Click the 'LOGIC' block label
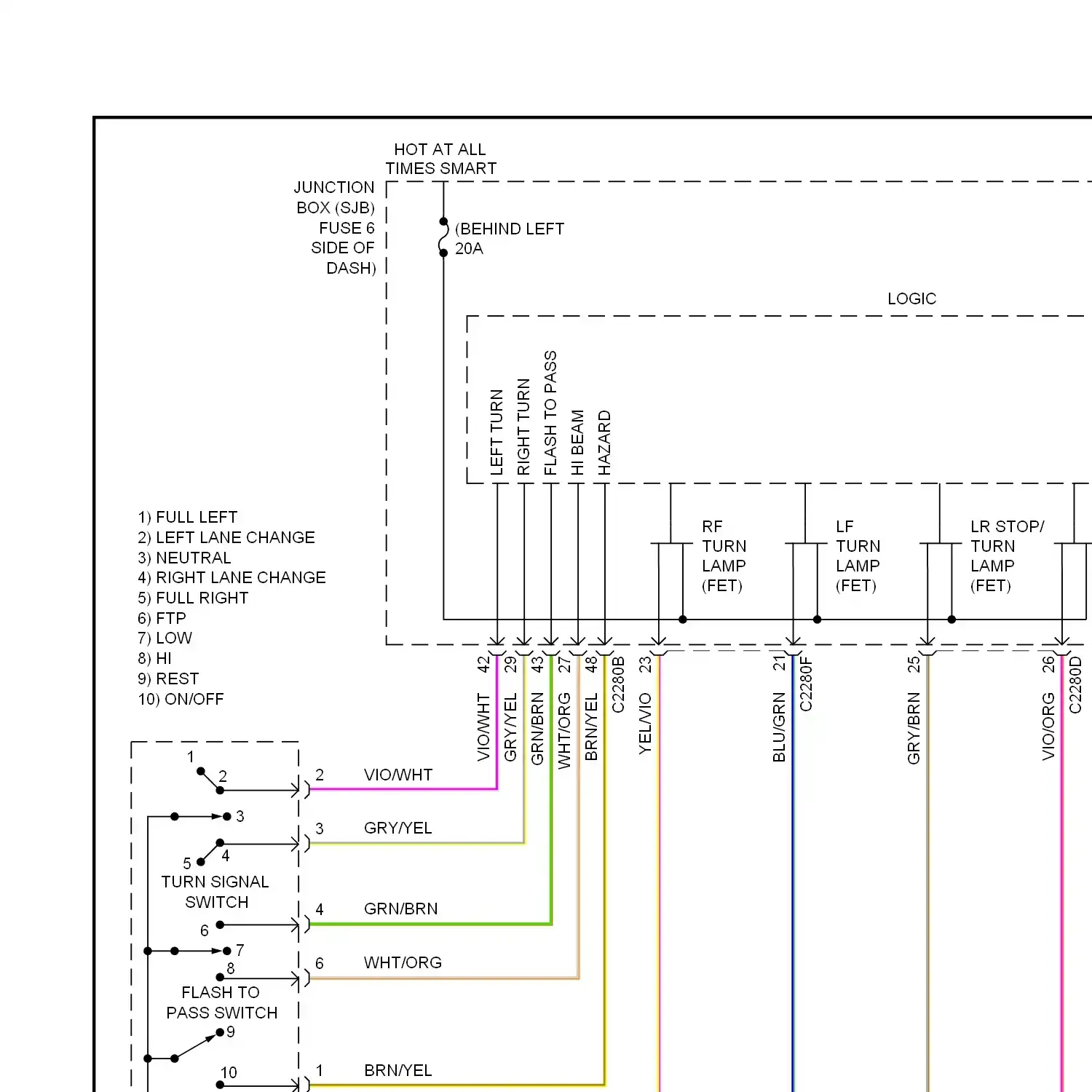Screen dimensions: 1092x1092 pyautogui.click(x=911, y=298)
